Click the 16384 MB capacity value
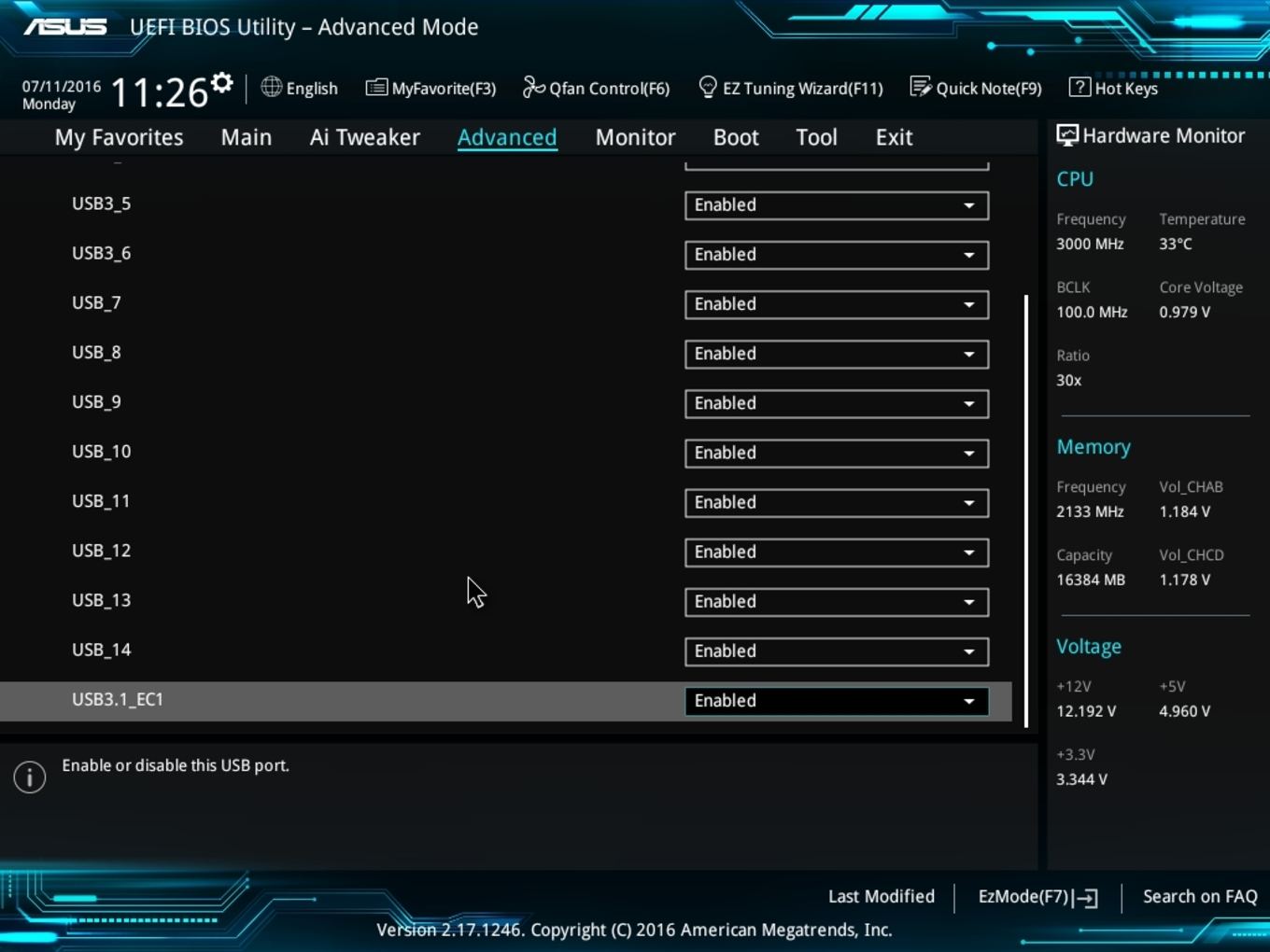 pos(1091,580)
